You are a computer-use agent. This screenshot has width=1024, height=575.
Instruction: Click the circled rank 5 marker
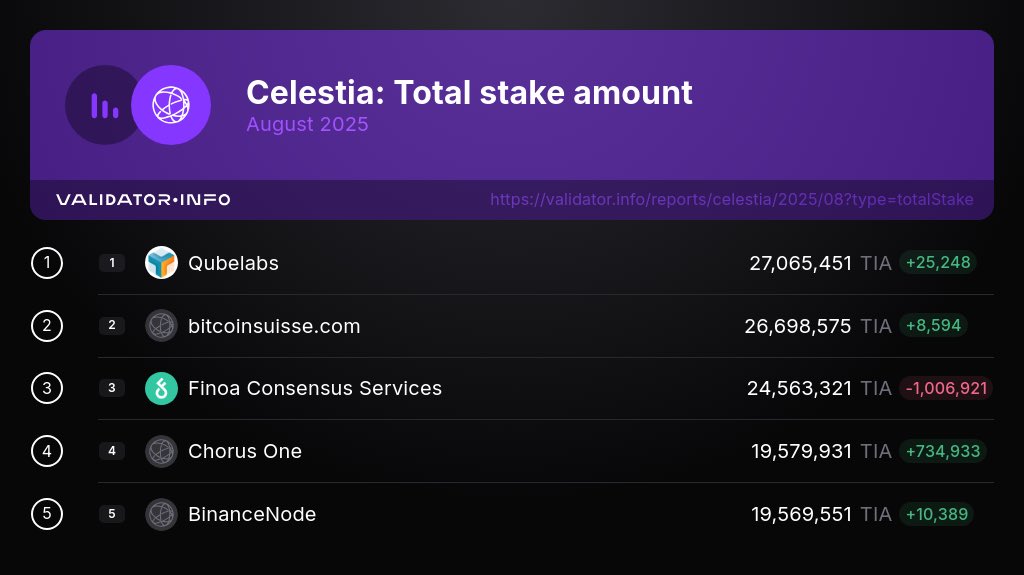47,515
